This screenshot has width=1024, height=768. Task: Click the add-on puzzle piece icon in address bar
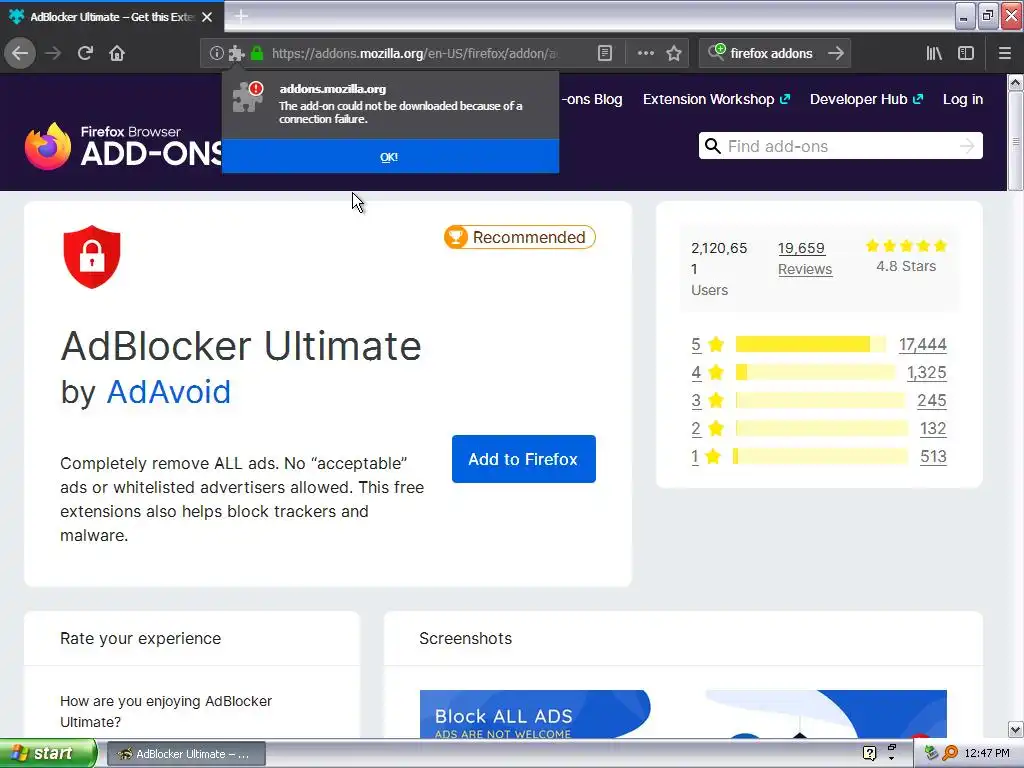[x=236, y=53]
